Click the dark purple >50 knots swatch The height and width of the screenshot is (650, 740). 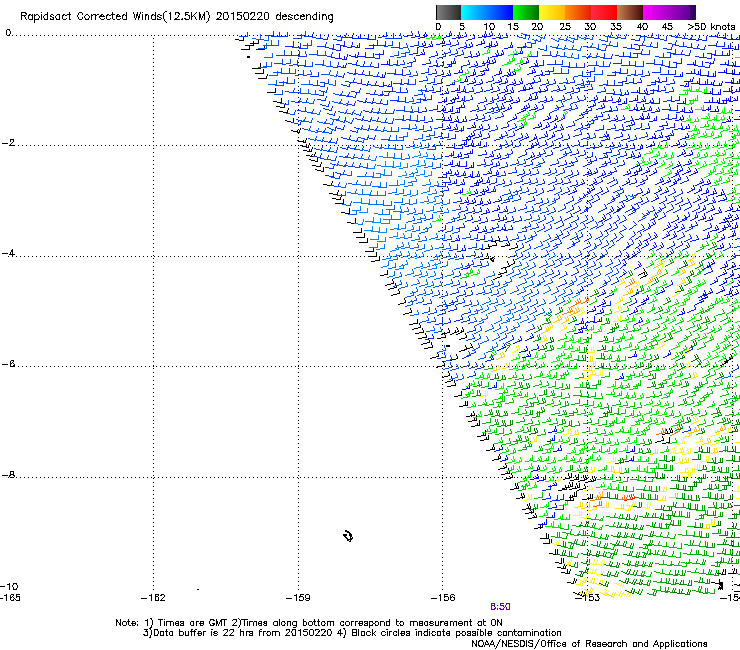tap(692, 12)
